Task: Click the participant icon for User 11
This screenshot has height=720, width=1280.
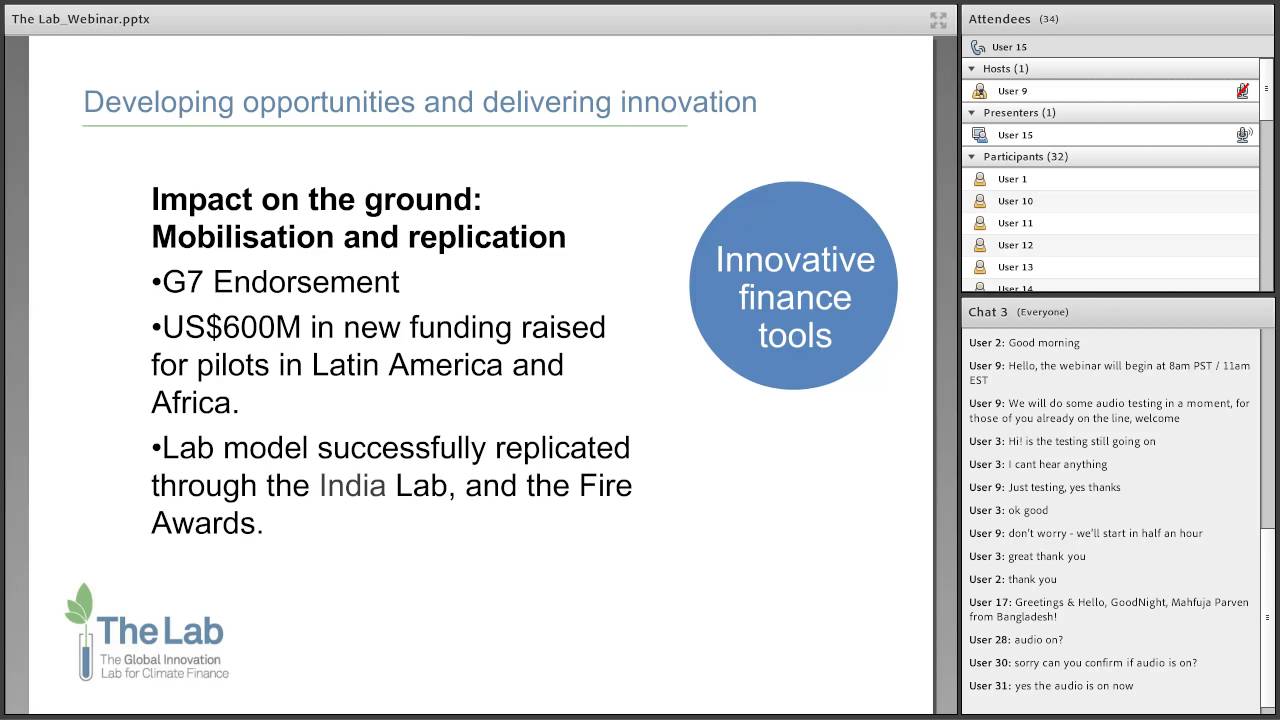Action: [x=980, y=223]
